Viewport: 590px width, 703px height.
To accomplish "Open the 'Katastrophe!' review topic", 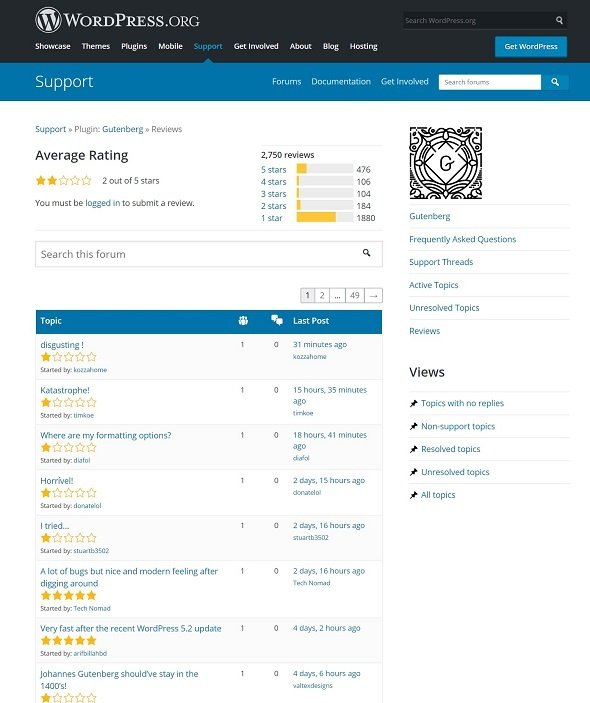I will click(x=65, y=390).
